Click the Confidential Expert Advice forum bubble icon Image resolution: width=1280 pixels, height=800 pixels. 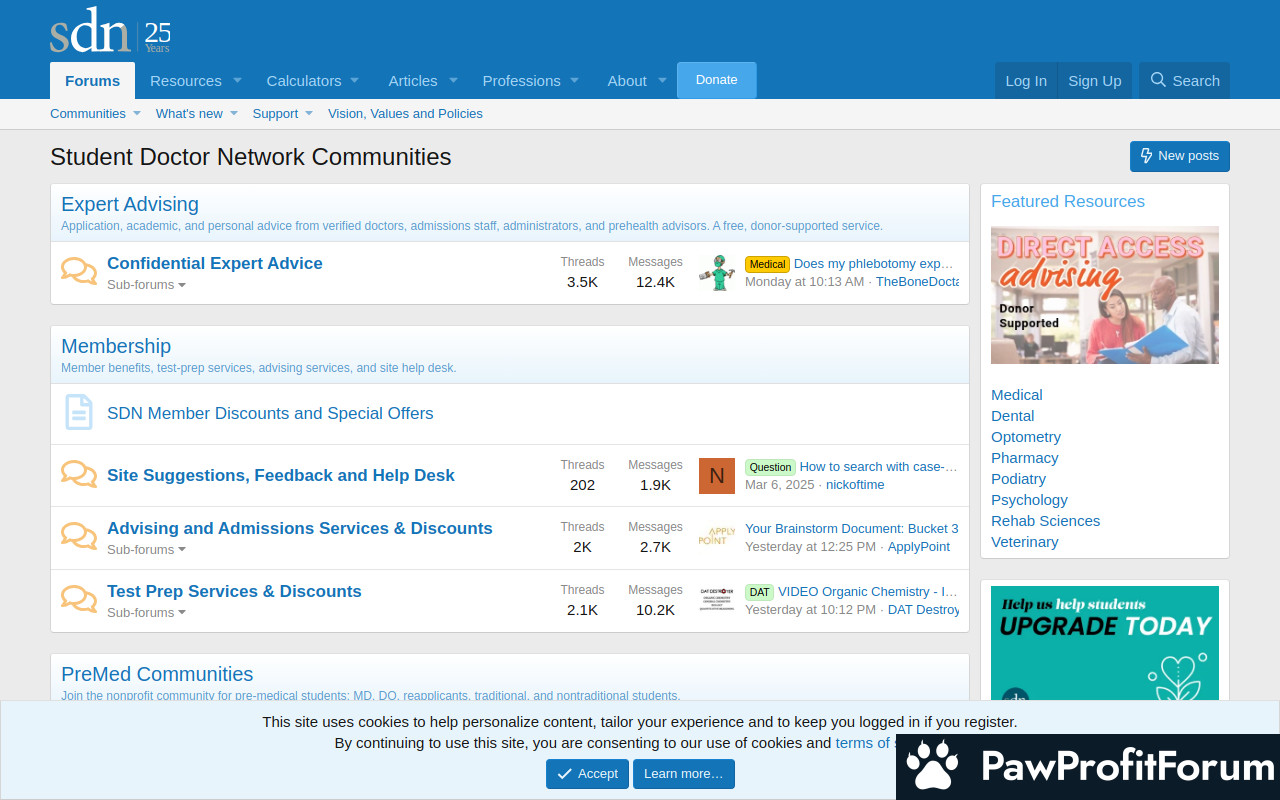point(79,272)
